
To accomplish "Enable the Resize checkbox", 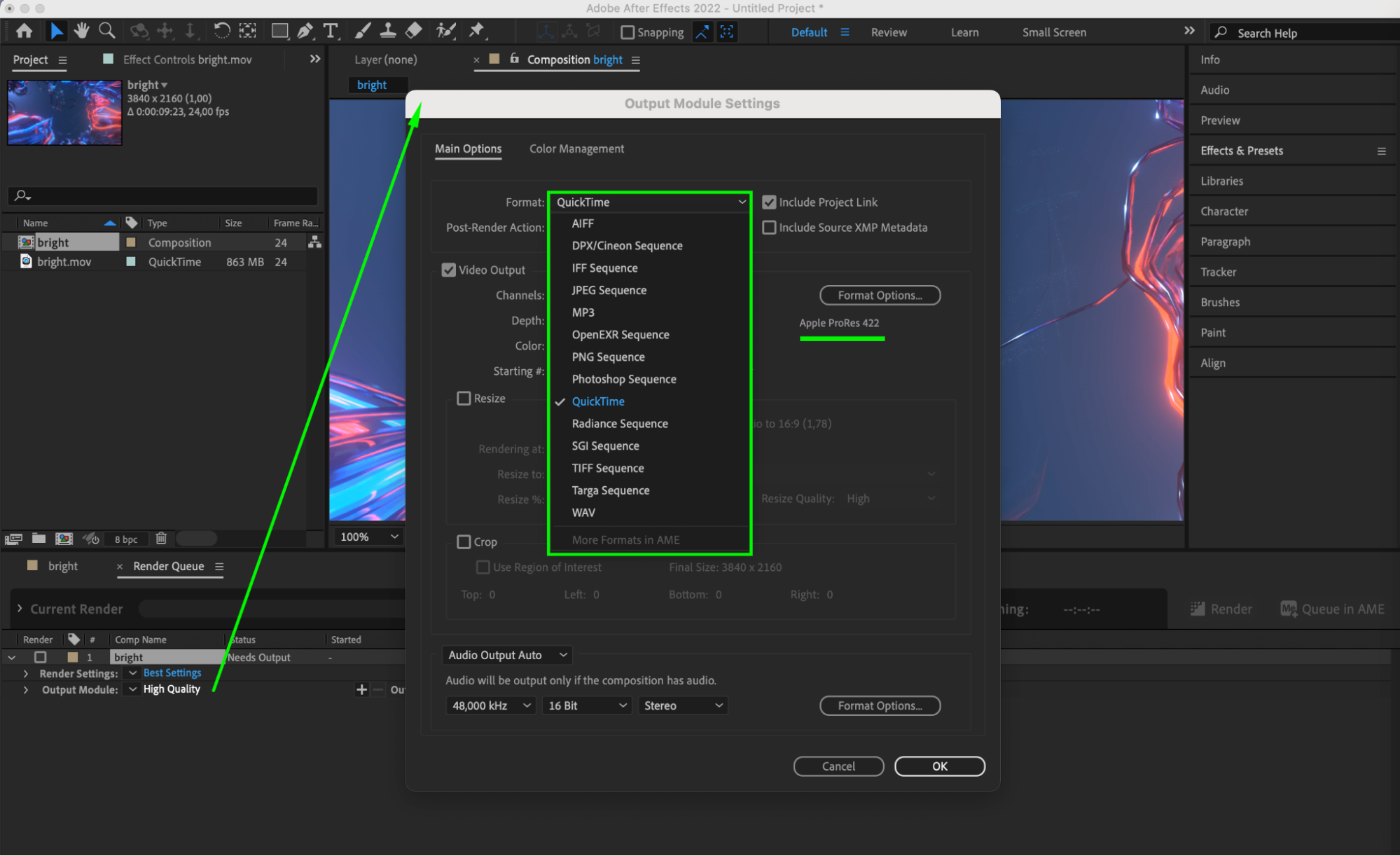I will pos(464,399).
